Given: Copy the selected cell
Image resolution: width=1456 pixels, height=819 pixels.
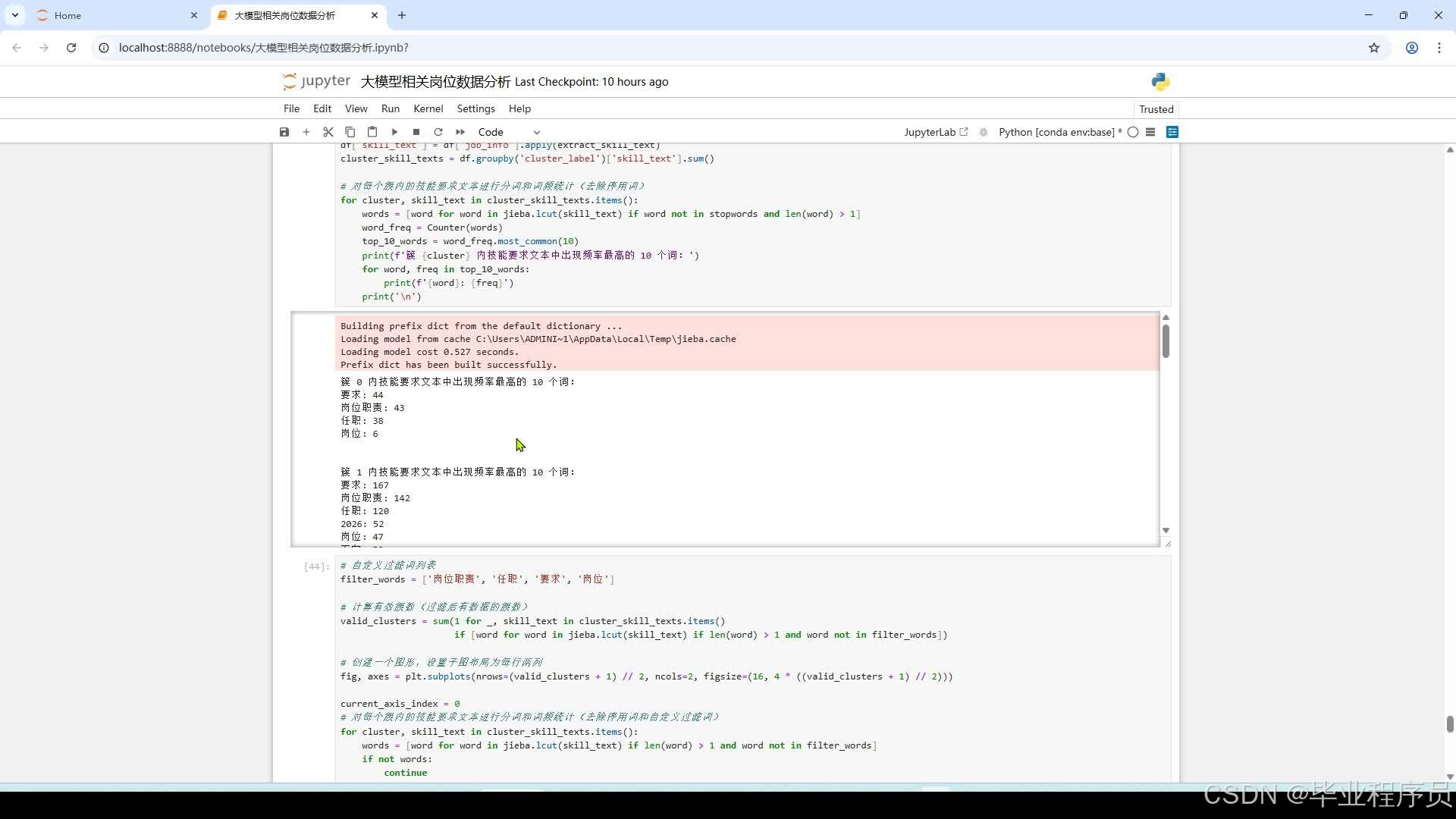Looking at the screenshot, I should pos(350,132).
